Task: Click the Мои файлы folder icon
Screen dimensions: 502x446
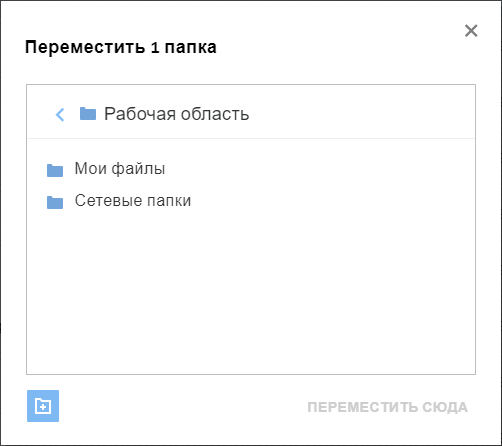Action: point(55,170)
